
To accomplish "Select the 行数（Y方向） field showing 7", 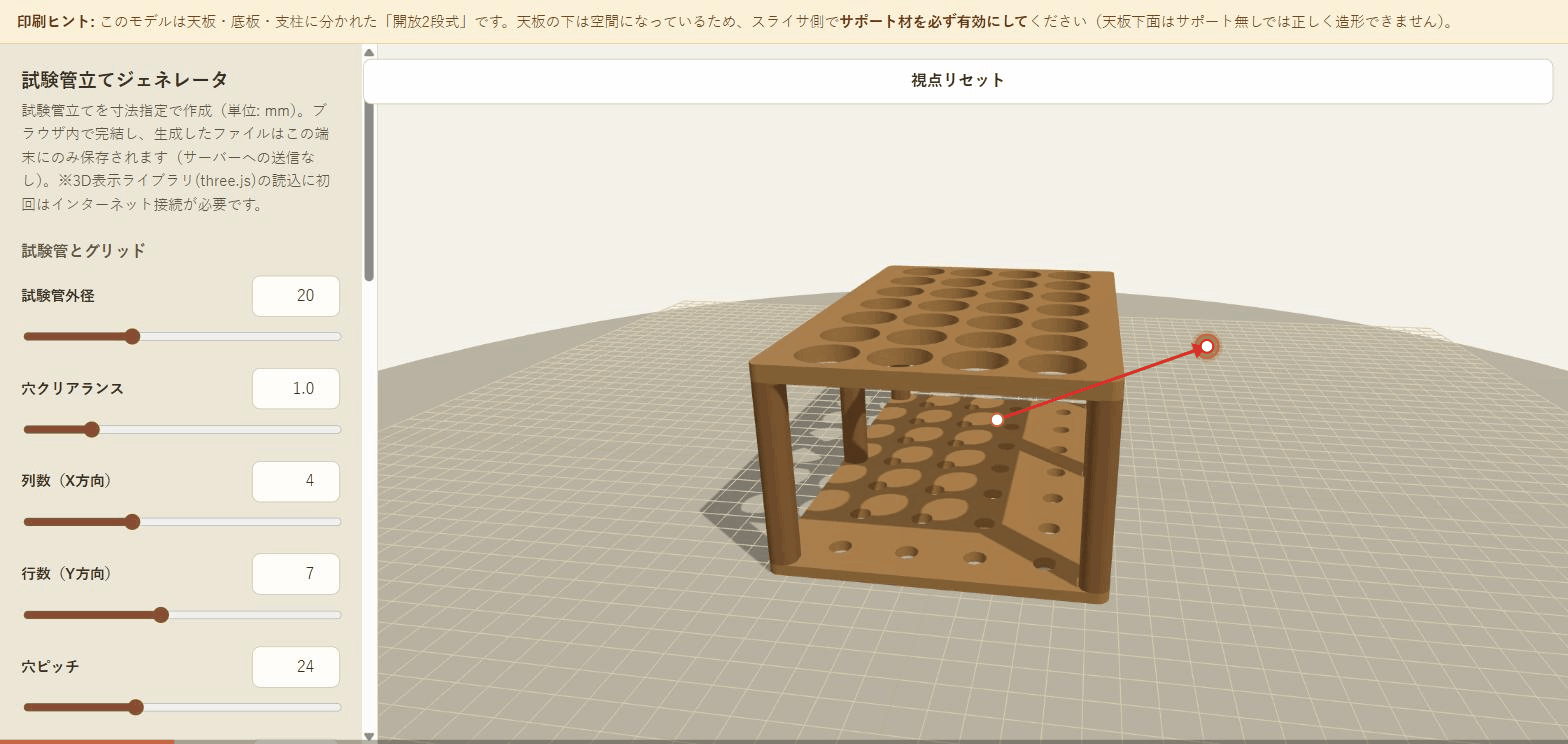I will (296, 574).
